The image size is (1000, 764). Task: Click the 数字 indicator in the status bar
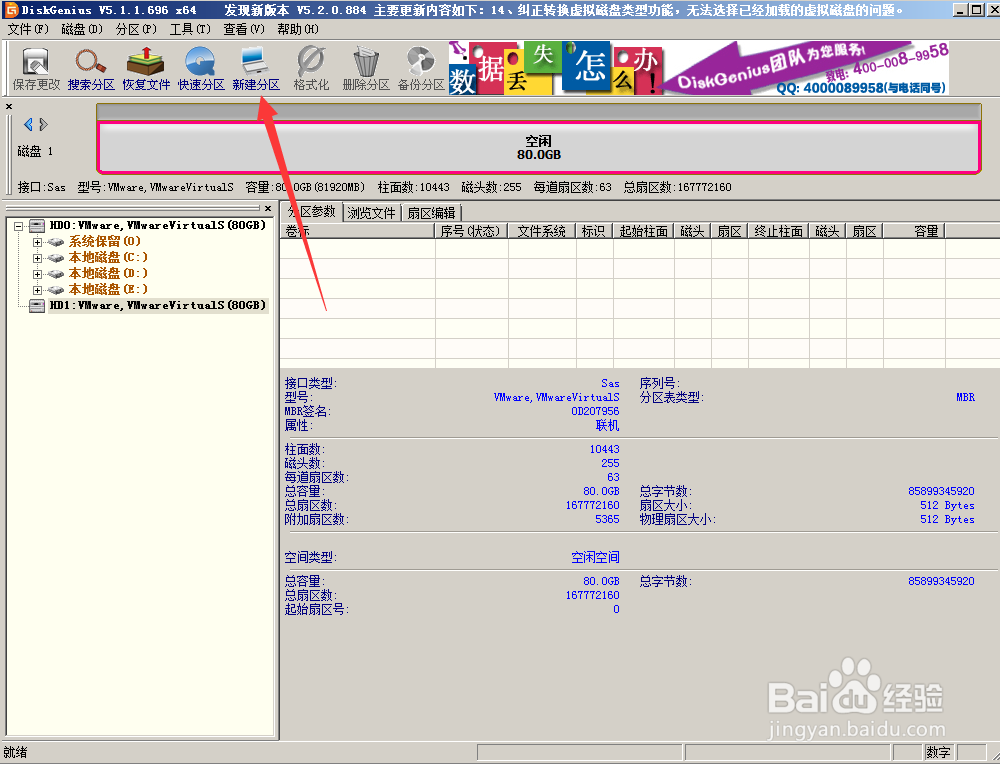pyautogui.click(x=938, y=753)
